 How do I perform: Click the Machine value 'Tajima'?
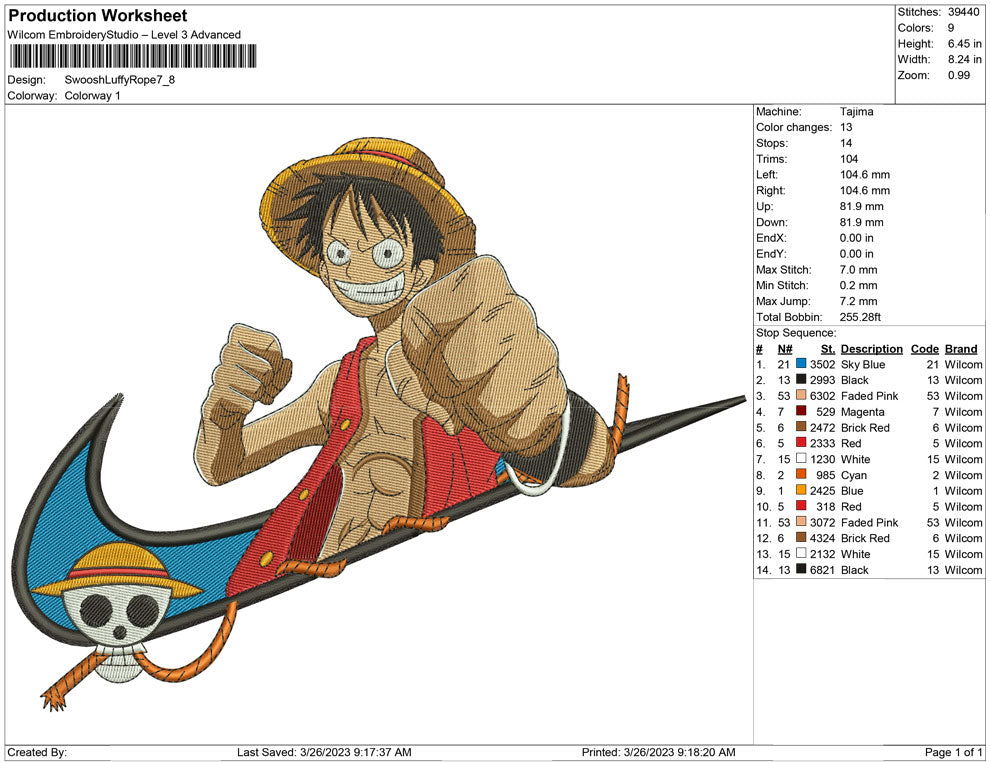(857, 112)
